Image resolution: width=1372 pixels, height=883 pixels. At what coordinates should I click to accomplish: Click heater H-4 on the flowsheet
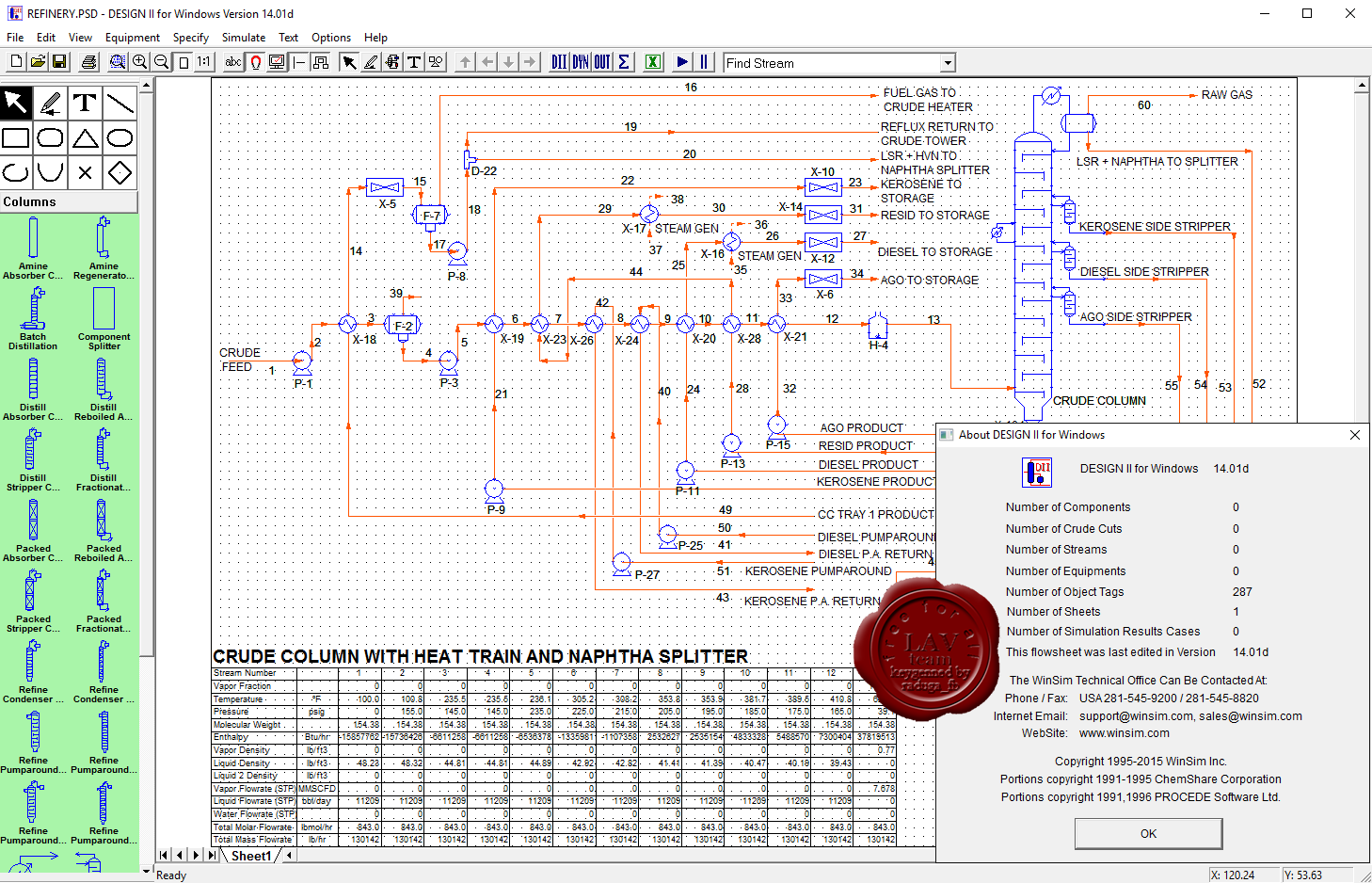pyautogui.click(x=878, y=326)
